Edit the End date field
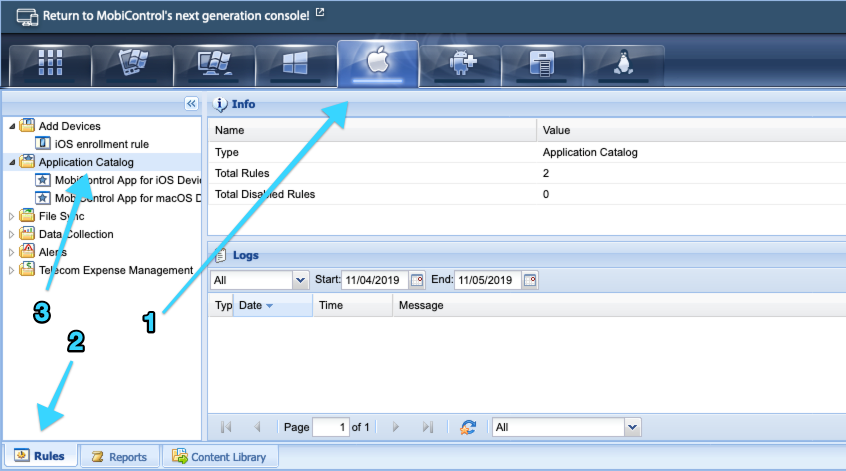 (x=487, y=280)
